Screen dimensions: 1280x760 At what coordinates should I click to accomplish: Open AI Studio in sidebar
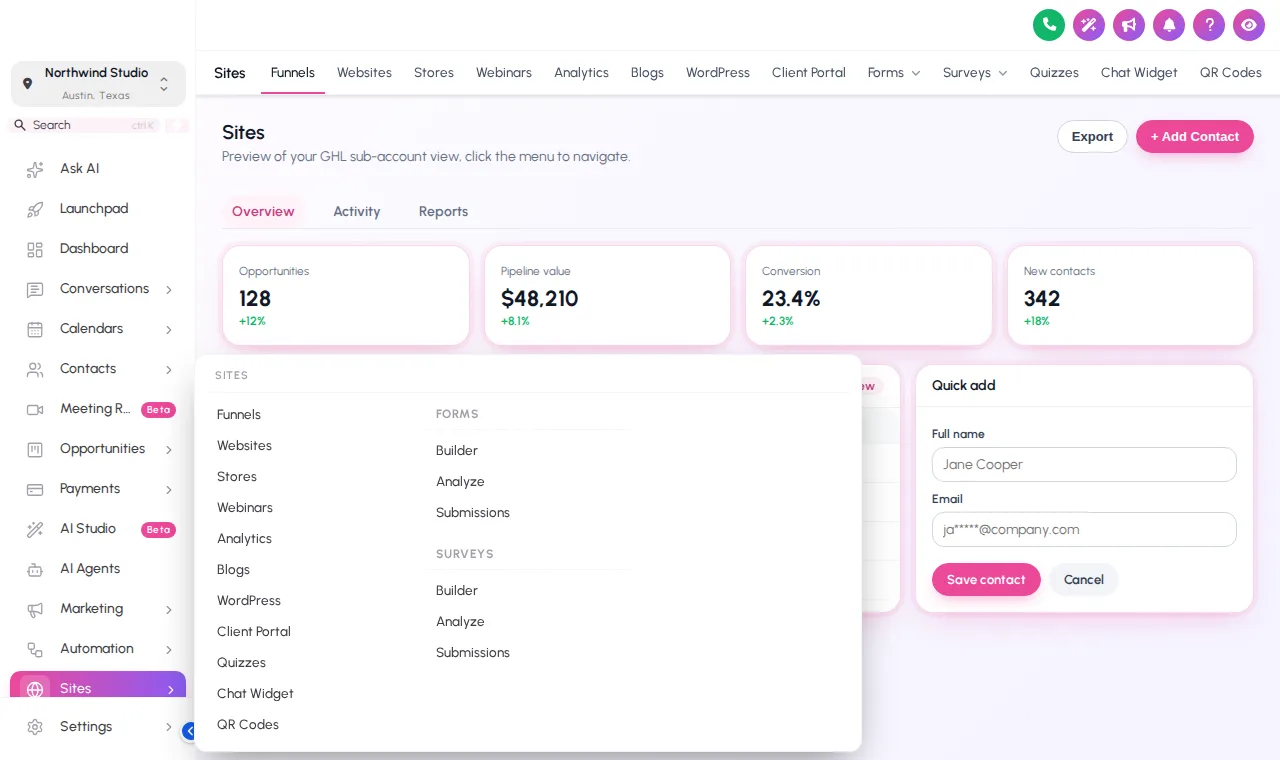[x=98, y=529]
